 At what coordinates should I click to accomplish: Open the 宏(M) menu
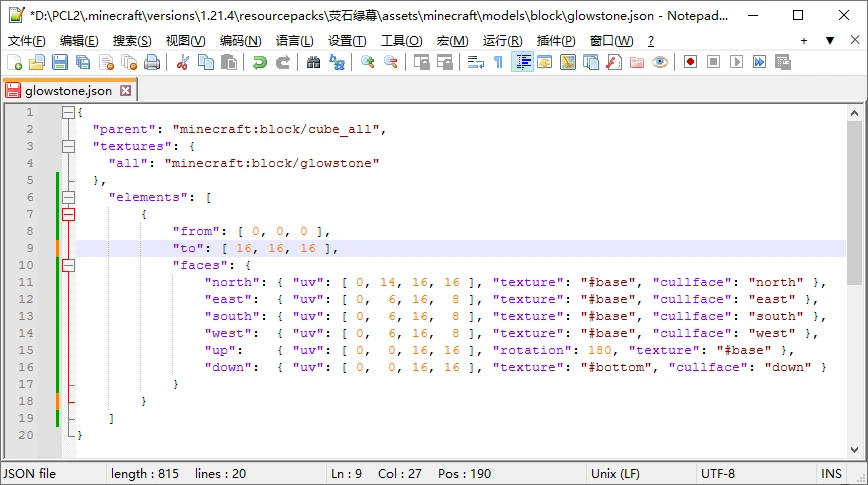452,40
